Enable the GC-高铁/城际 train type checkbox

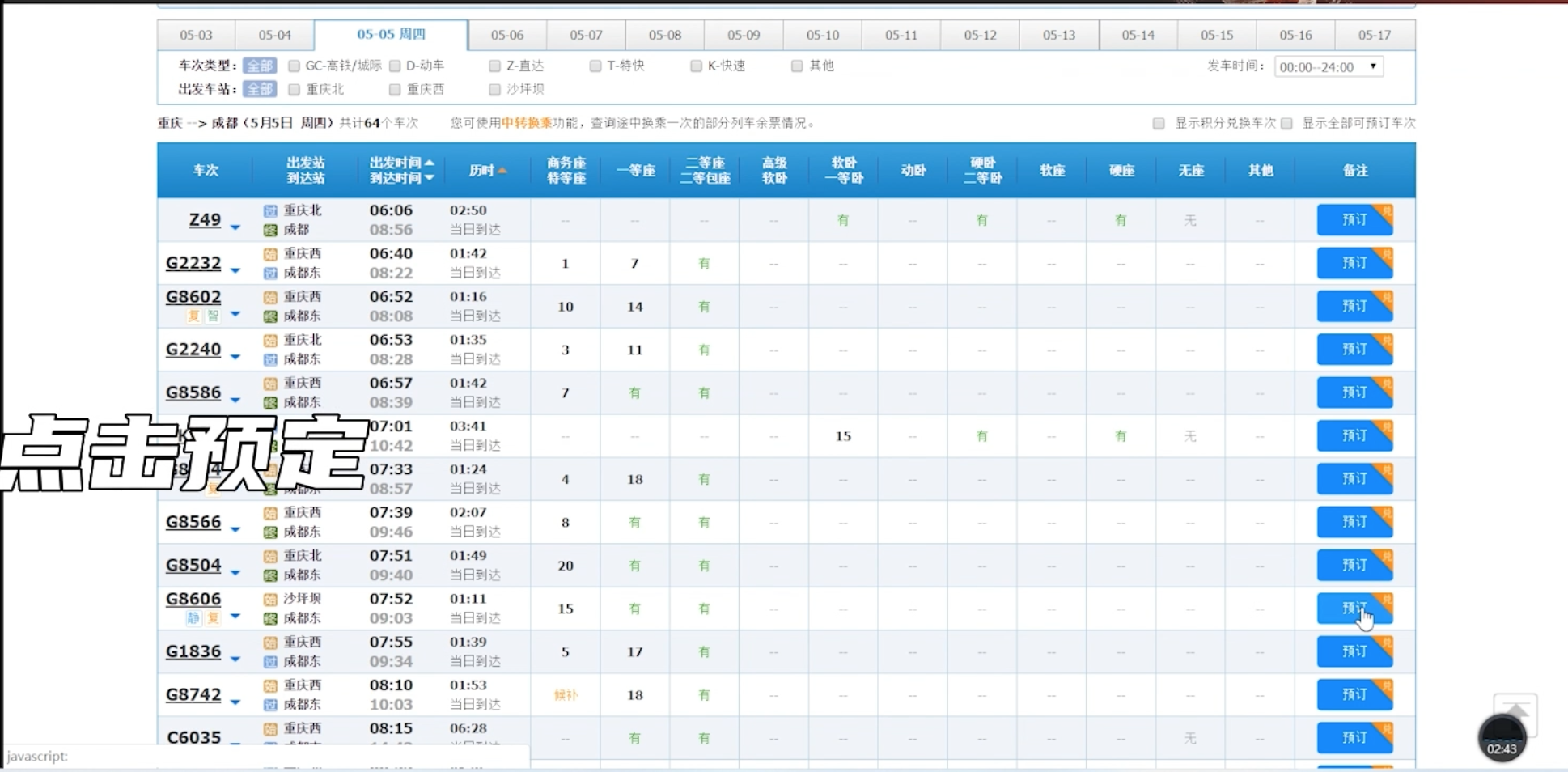click(295, 66)
